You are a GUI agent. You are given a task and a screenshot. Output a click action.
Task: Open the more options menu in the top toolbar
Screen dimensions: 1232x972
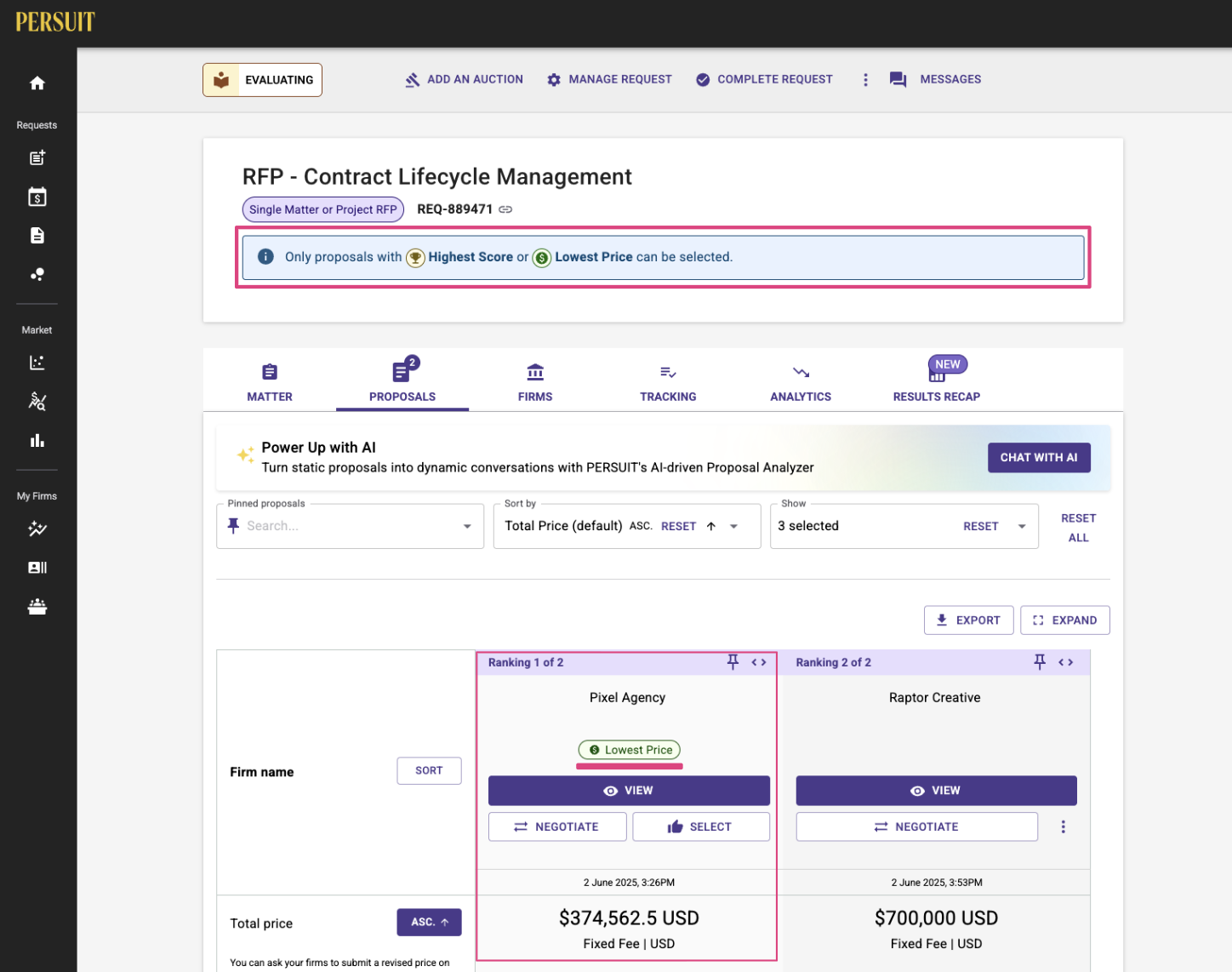click(x=865, y=79)
